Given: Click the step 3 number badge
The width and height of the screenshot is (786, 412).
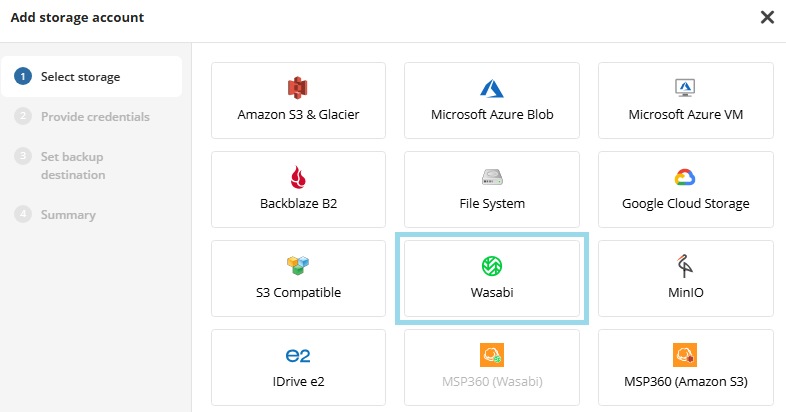Looking at the screenshot, I should 23,156.
